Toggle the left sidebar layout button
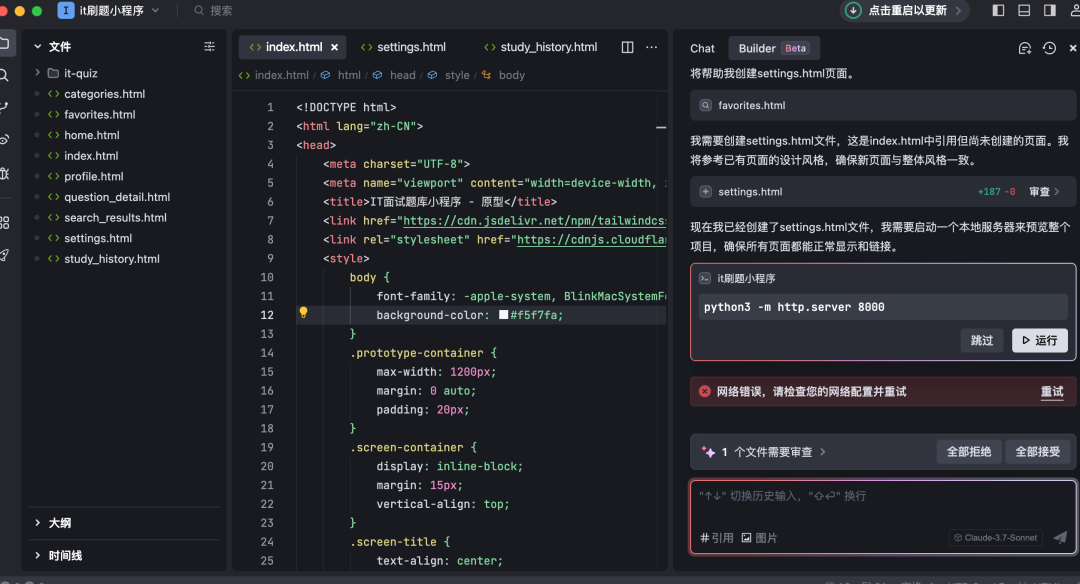Screen dimensions: 1080x584 998,11
